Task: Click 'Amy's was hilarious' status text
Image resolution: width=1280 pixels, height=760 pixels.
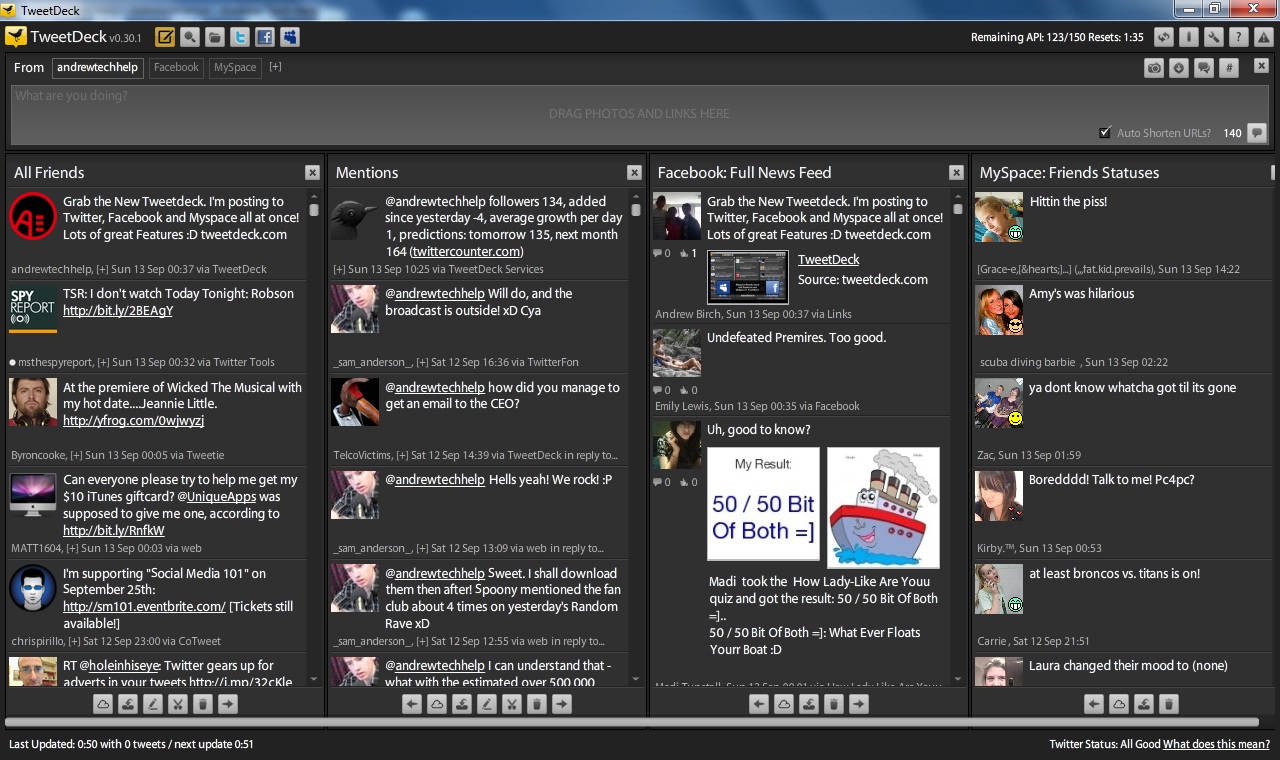Action: click(1082, 294)
